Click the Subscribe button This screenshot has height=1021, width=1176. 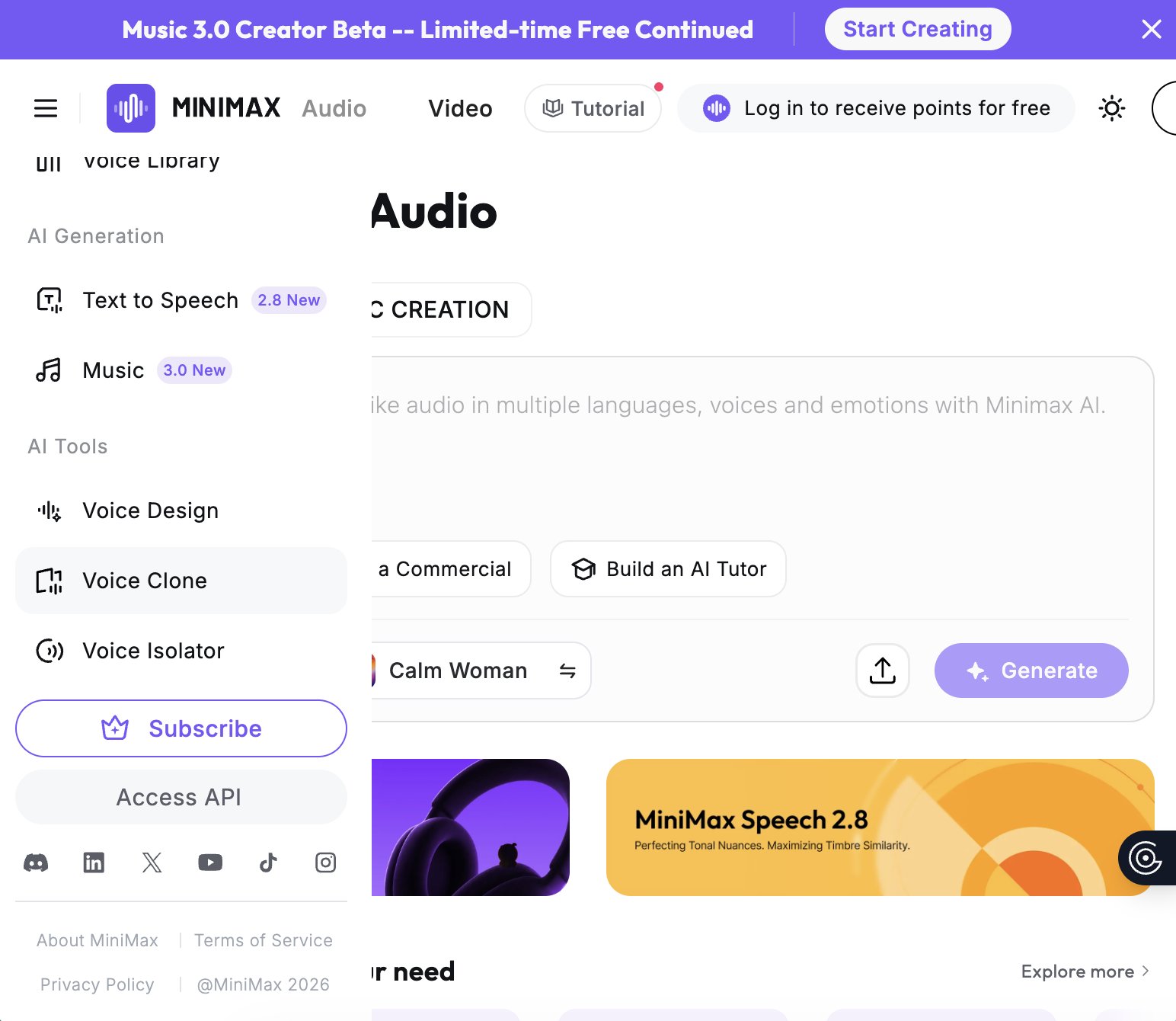(181, 728)
